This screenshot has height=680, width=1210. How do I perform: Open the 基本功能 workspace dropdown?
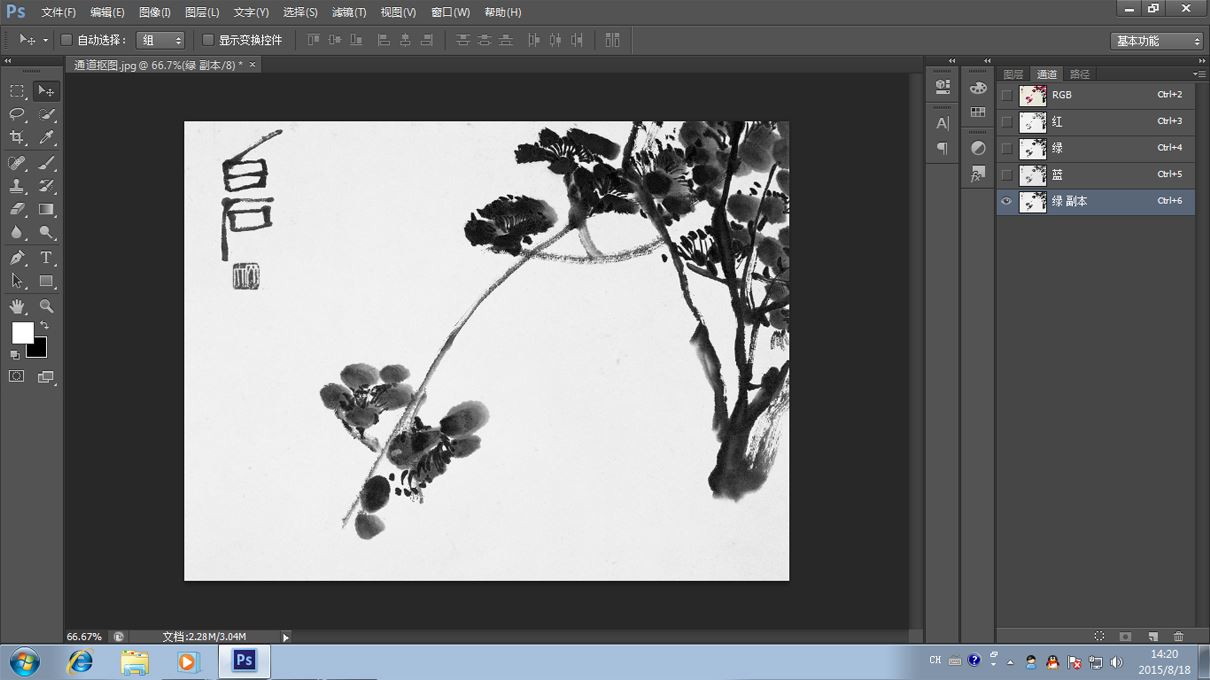1157,41
